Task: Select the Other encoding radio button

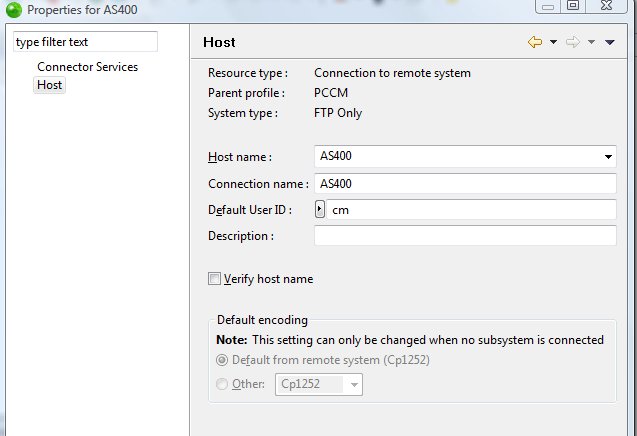Action: tap(222, 384)
